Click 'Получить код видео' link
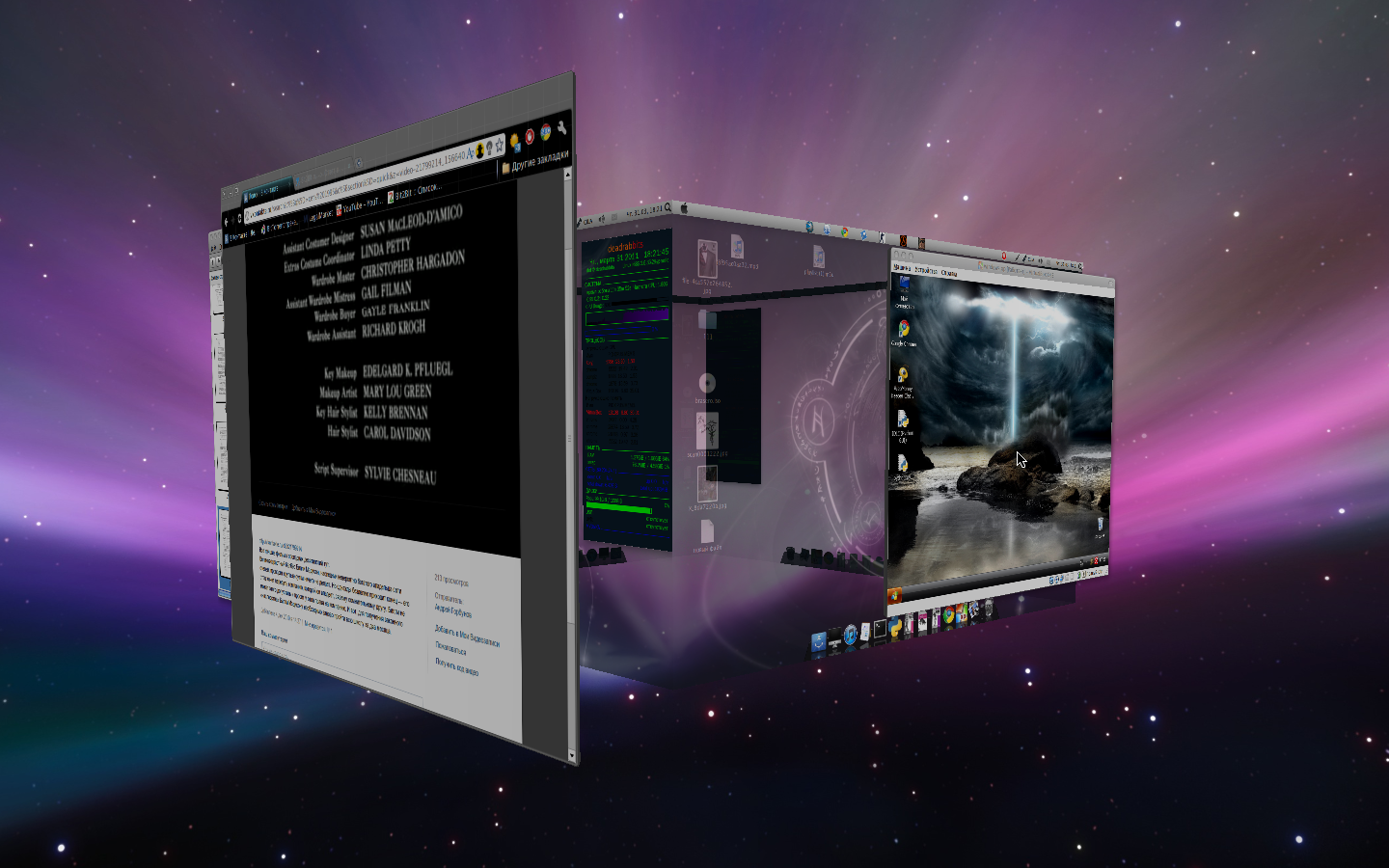Viewport: 1389px width, 868px height. pyautogui.click(x=456, y=665)
